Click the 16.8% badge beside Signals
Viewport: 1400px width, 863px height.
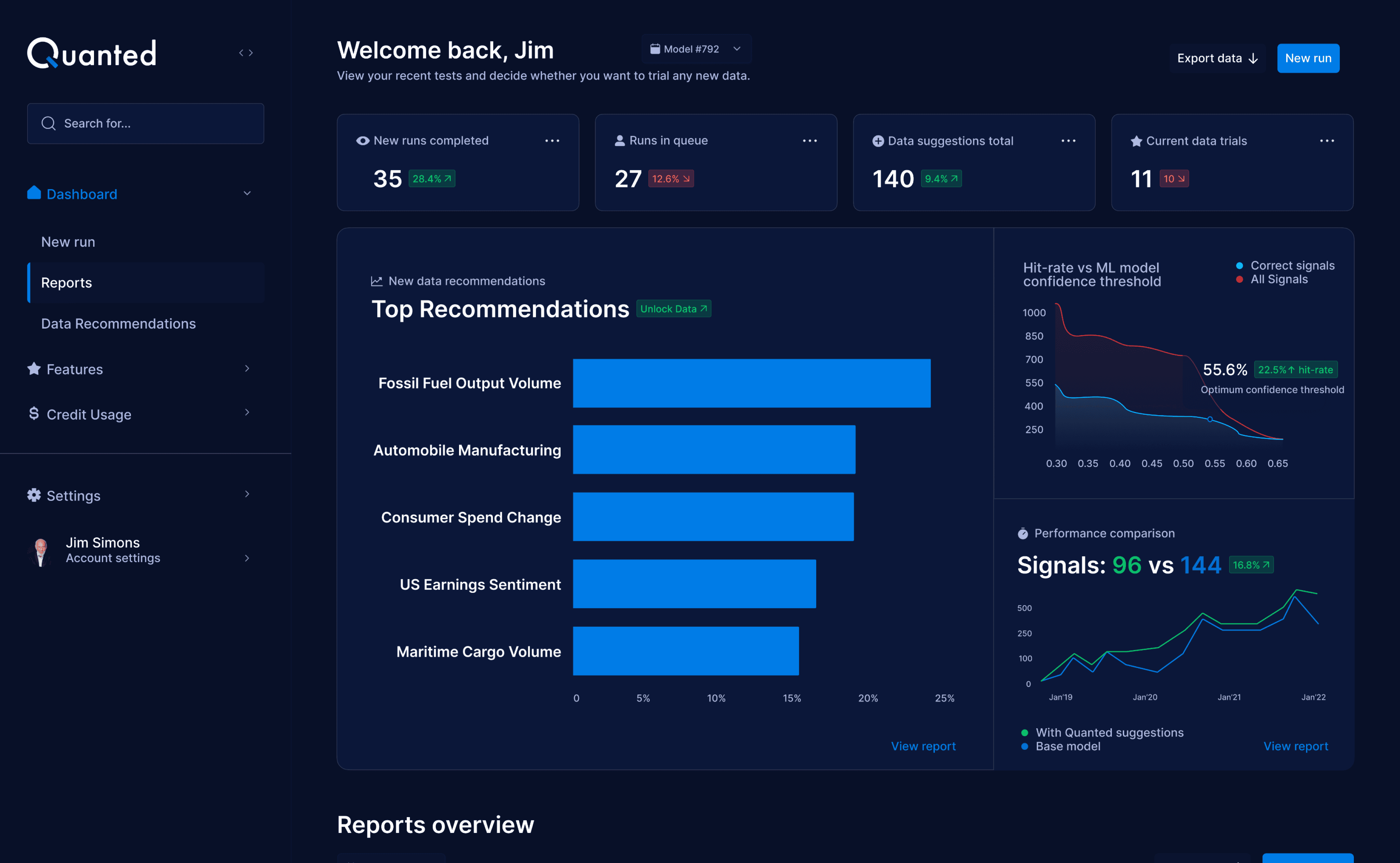[1251, 565]
